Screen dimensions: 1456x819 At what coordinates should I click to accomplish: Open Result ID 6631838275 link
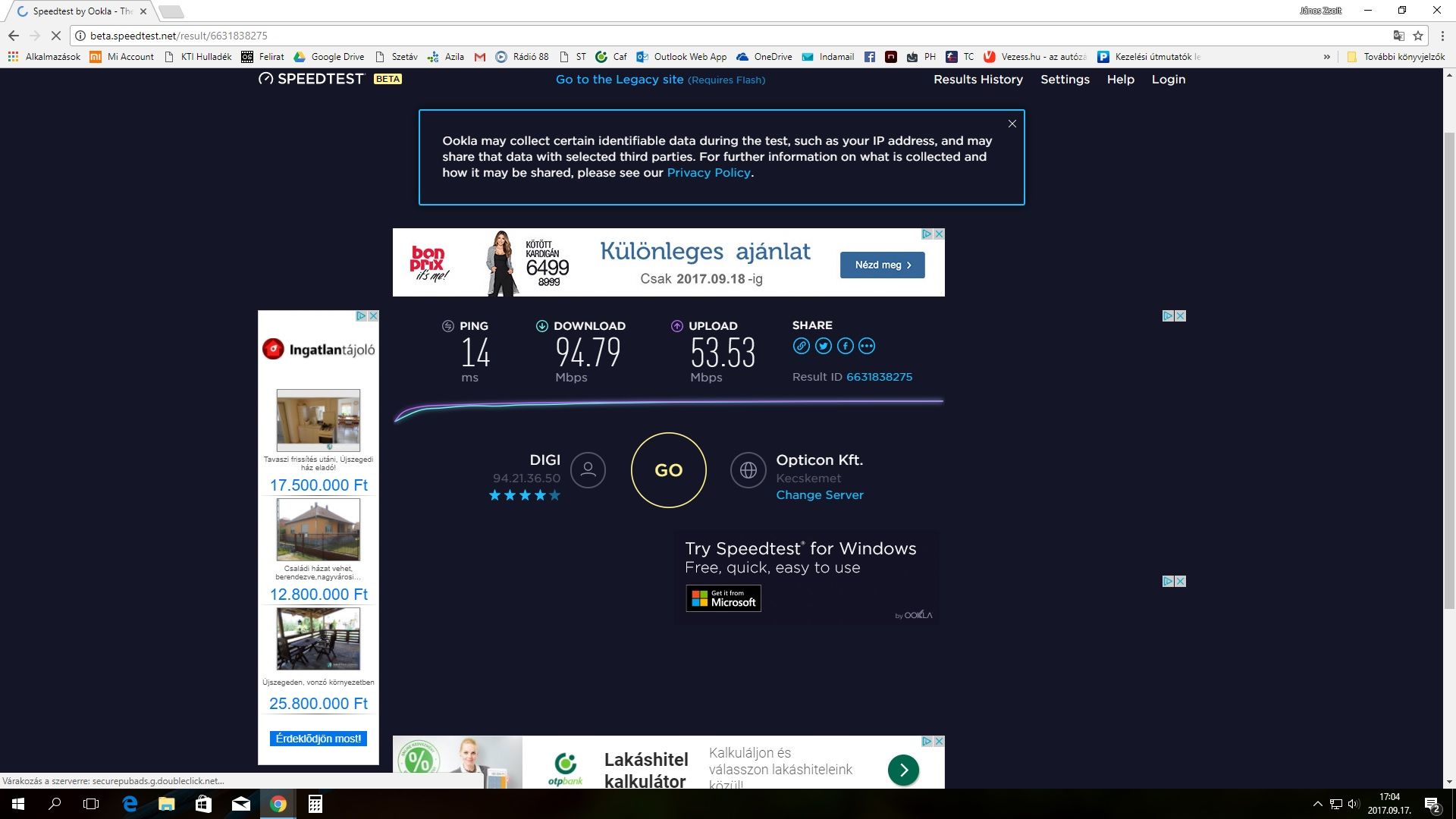pos(879,377)
